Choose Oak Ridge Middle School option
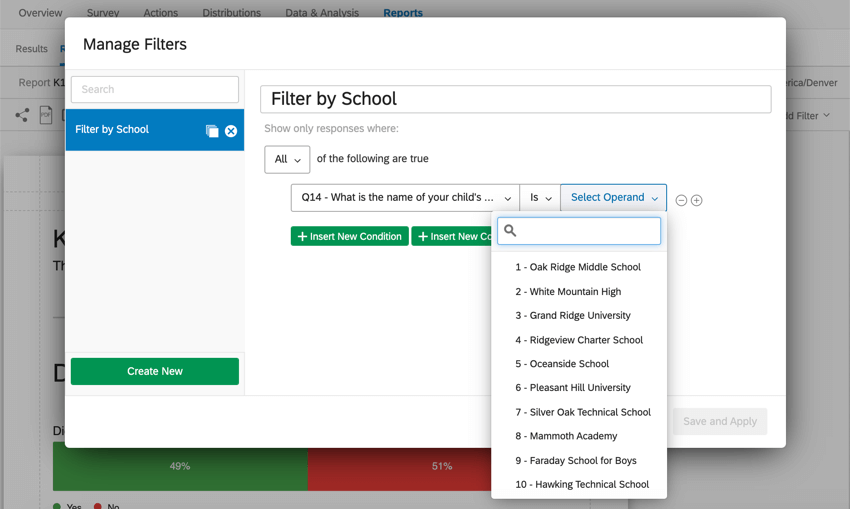The width and height of the screenshot is (850, 509). coord(578,267)
